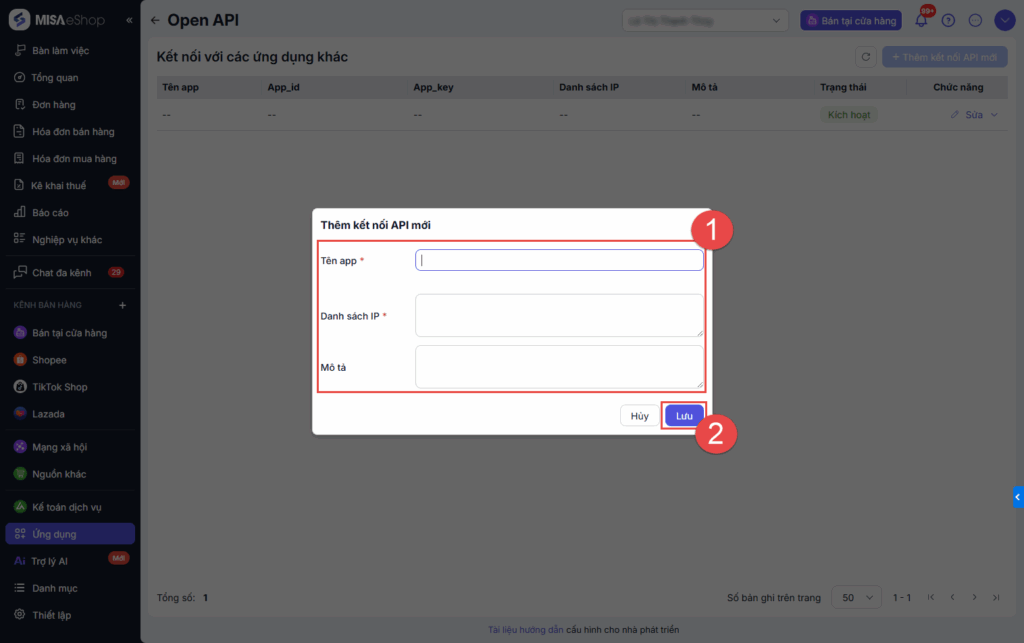Click the Hủy cancel button
1024x643 pixels.
pos(639,416)
